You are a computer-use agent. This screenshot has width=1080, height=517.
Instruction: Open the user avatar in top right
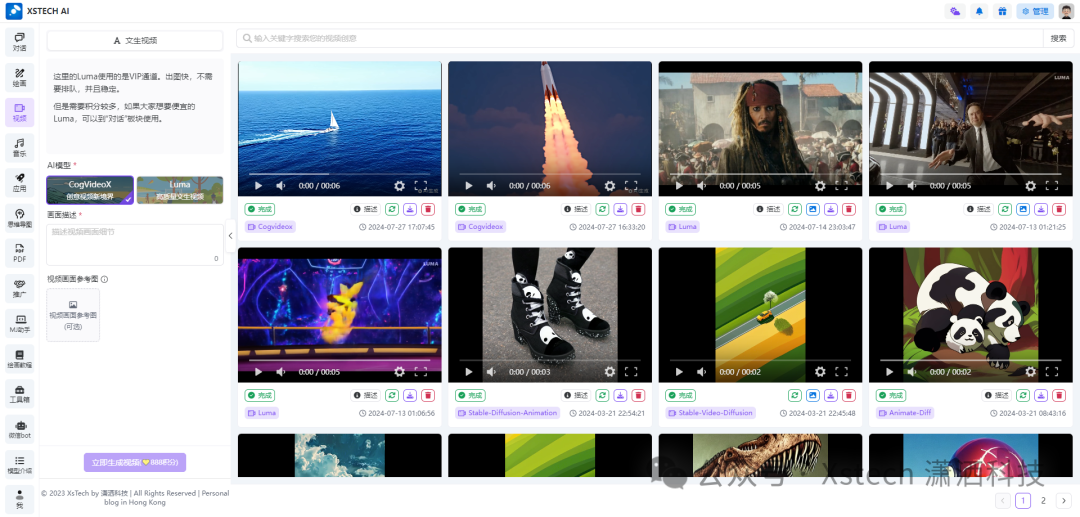[1066, 11]
